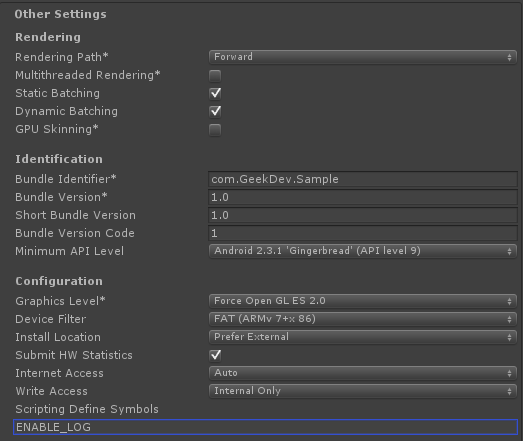
Task: Click the Dynamic Batching label
Action: coord(66,111)
